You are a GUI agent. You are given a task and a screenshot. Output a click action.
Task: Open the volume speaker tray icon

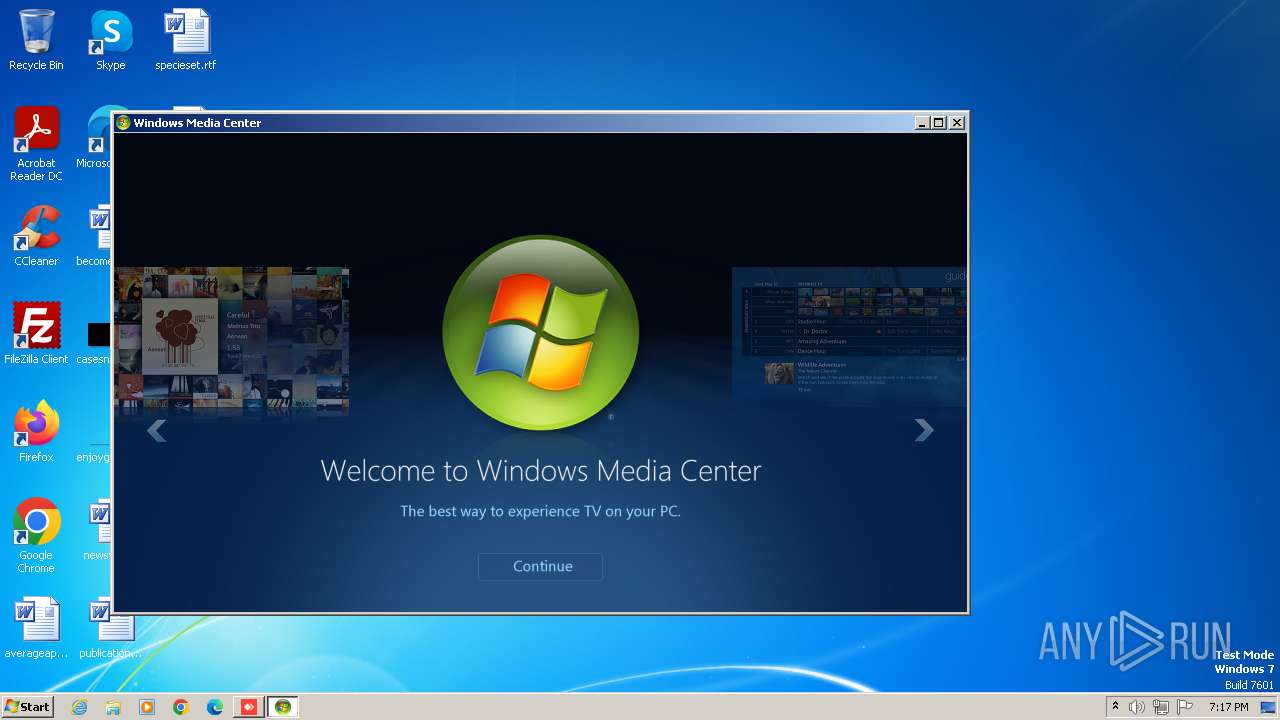[1137, 707]
